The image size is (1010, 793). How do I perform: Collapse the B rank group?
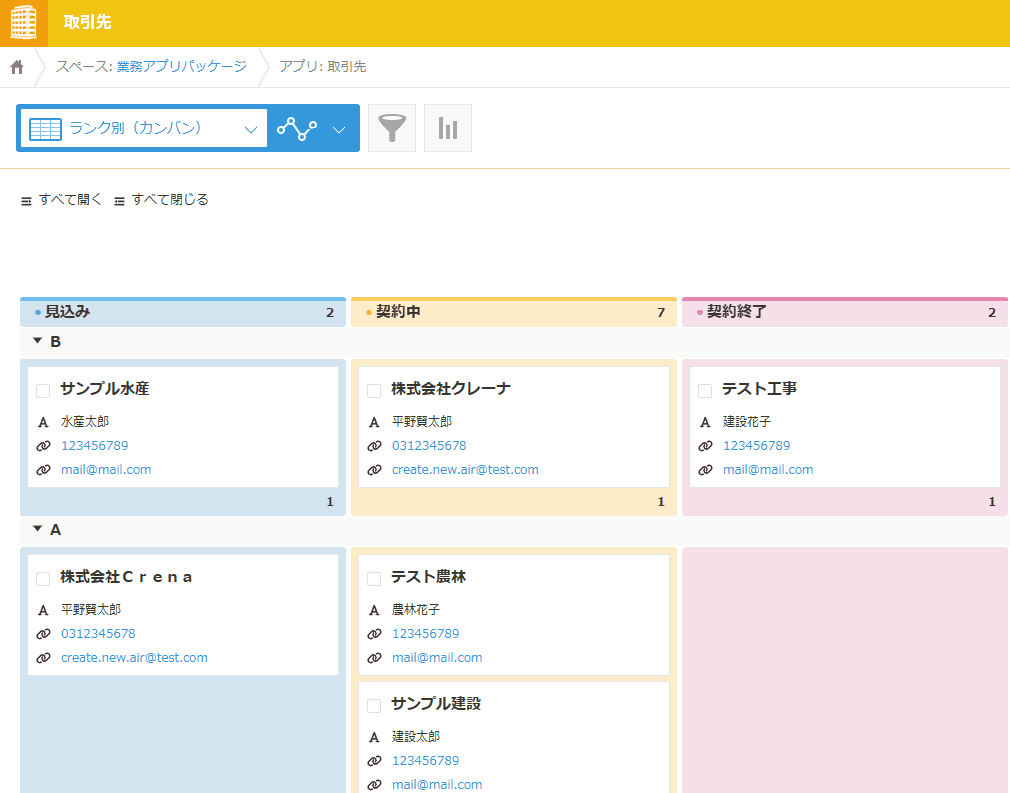[37, 340]
